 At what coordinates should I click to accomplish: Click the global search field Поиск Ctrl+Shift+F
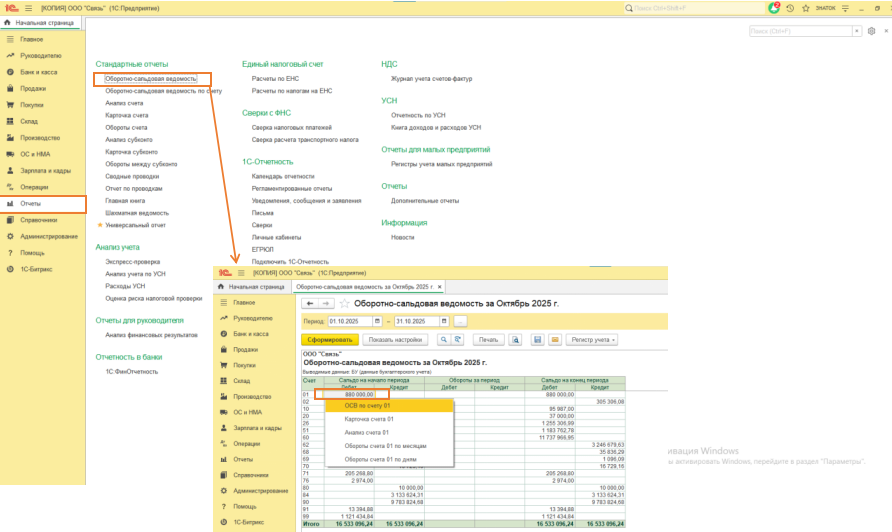tap(695, 9)
